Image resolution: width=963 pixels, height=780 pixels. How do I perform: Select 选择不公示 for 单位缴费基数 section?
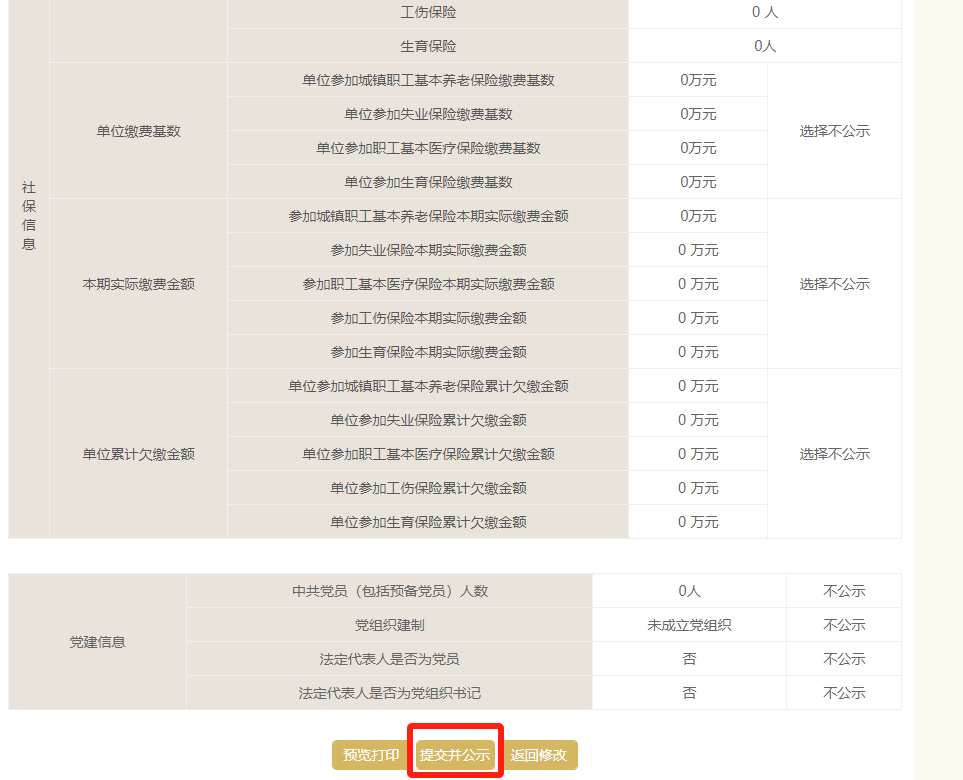point(835,130)
